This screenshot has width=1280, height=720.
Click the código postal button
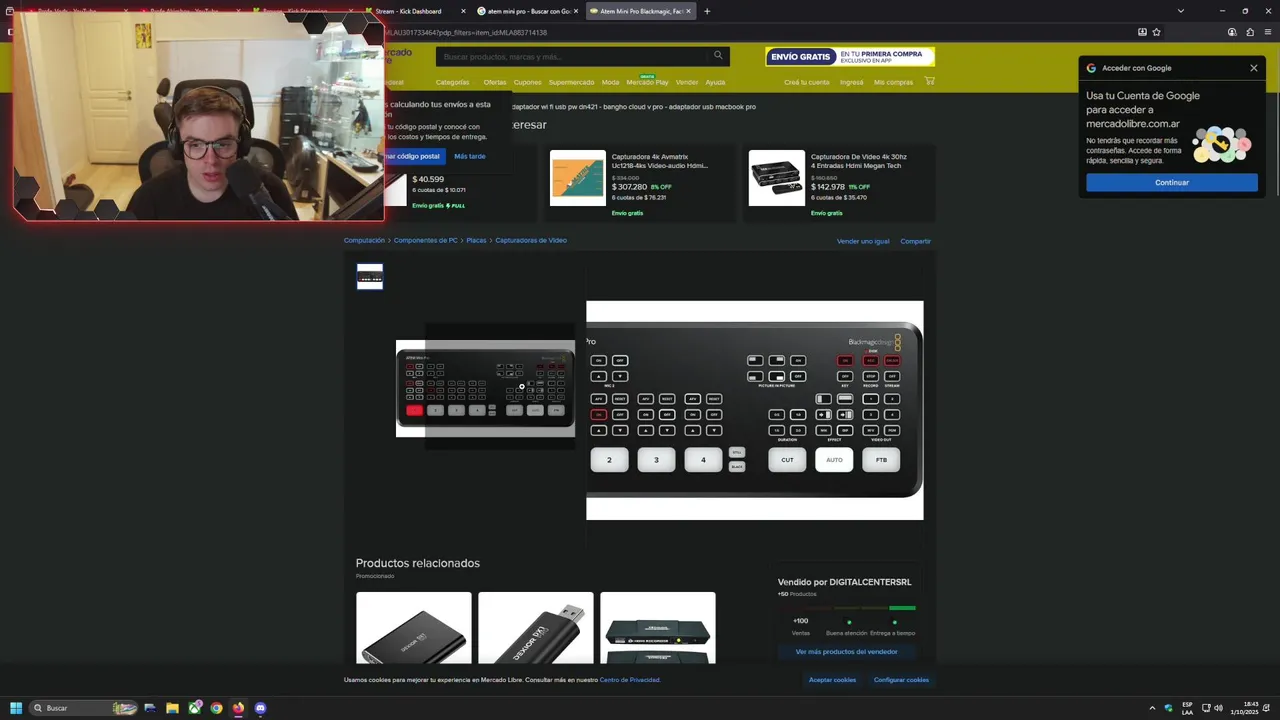[x=415, y=156]
